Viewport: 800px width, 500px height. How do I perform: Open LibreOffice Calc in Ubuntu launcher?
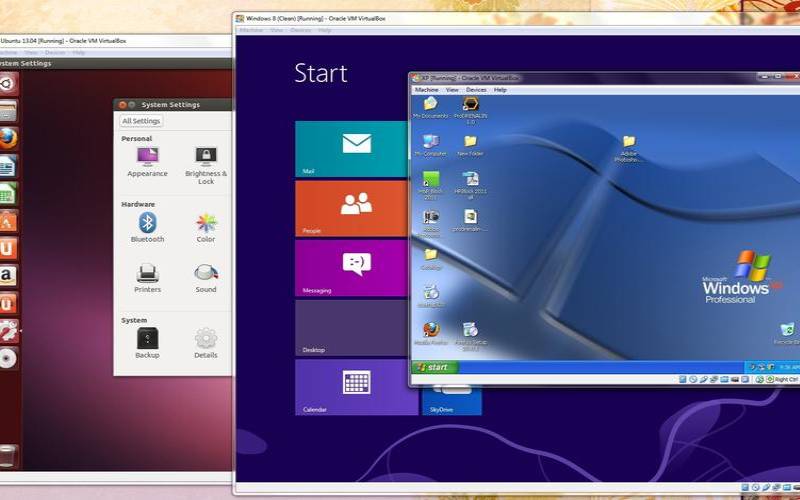pyautogui.click(x=8, y=193)
